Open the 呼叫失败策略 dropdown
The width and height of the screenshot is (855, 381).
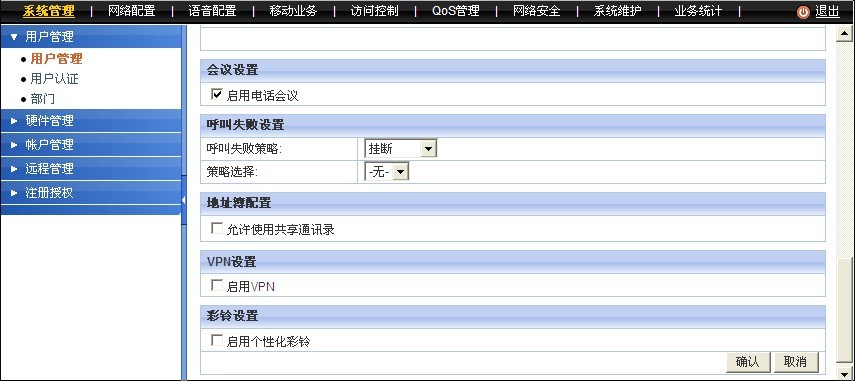coord(400,148)
